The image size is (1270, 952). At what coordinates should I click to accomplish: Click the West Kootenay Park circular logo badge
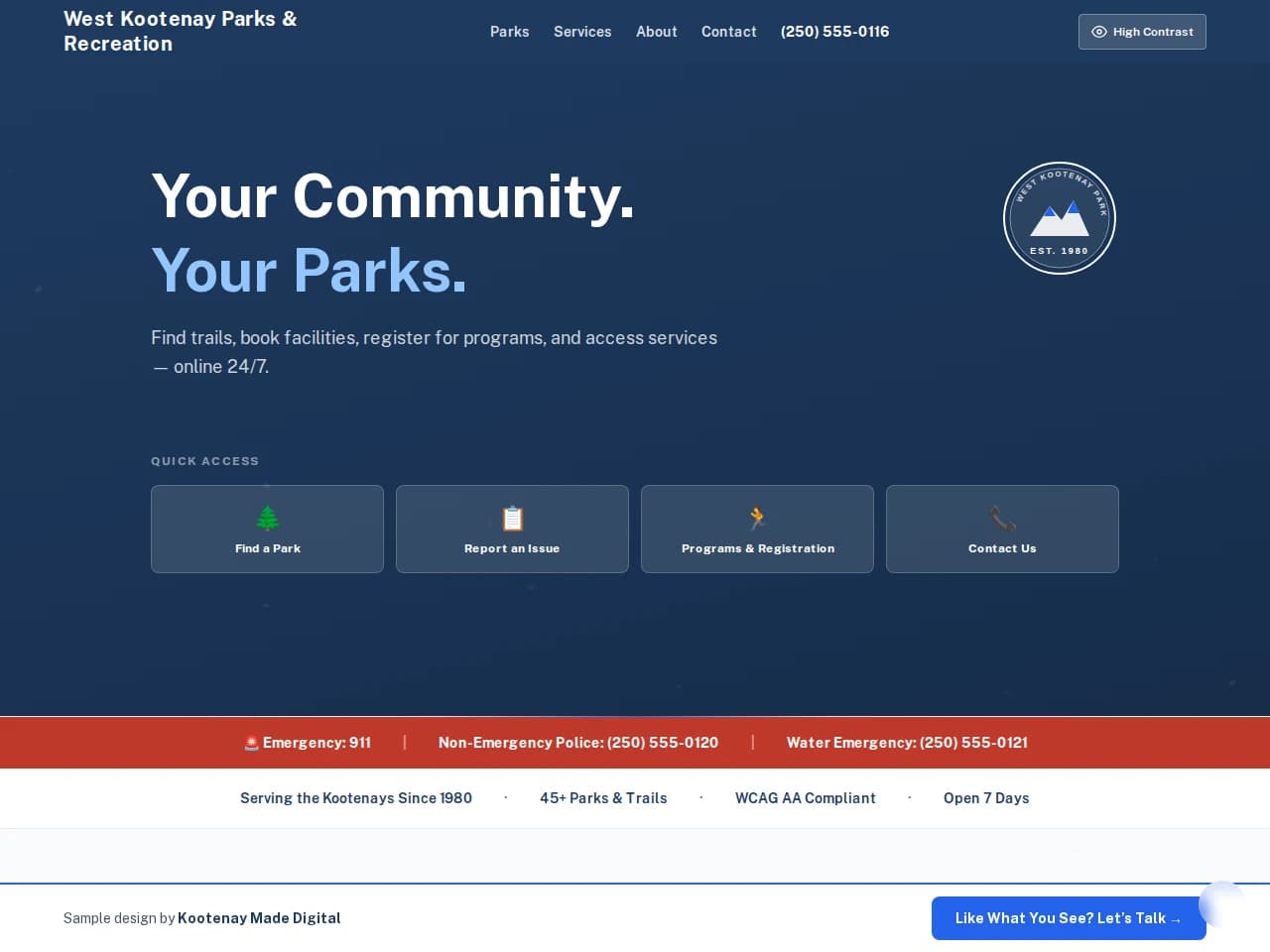click(1060, 217)
